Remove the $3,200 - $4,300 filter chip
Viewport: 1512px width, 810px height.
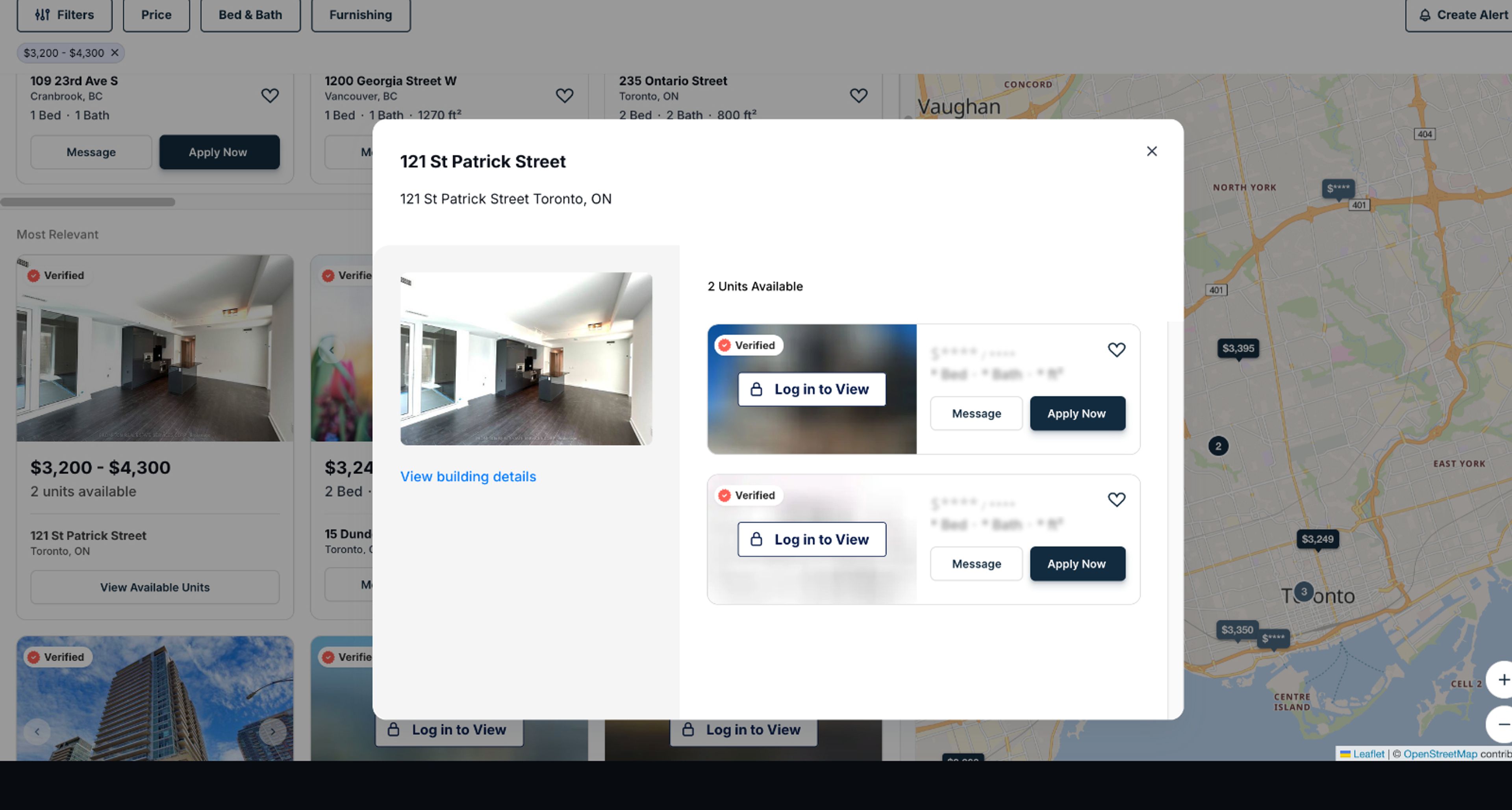[x=115, y=53]
